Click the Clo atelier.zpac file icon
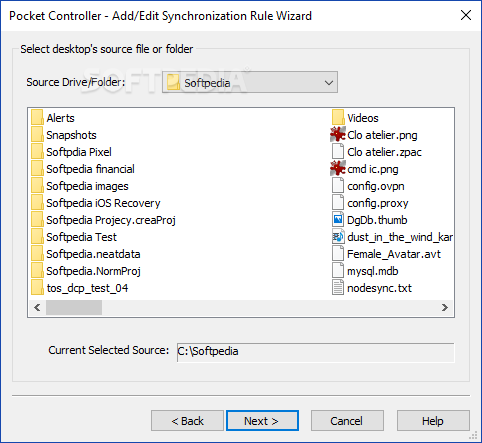Screen dimensions: 482x443 338,152
